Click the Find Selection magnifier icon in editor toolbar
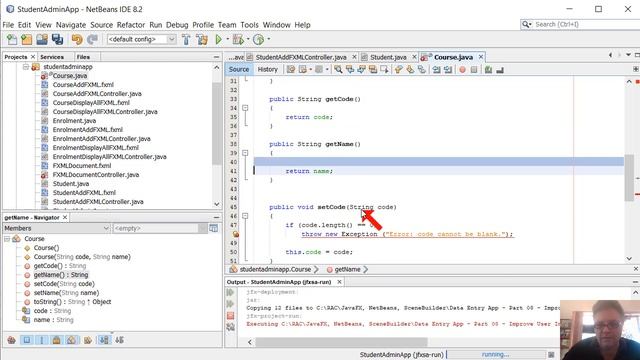 click(x=338, y=70)
